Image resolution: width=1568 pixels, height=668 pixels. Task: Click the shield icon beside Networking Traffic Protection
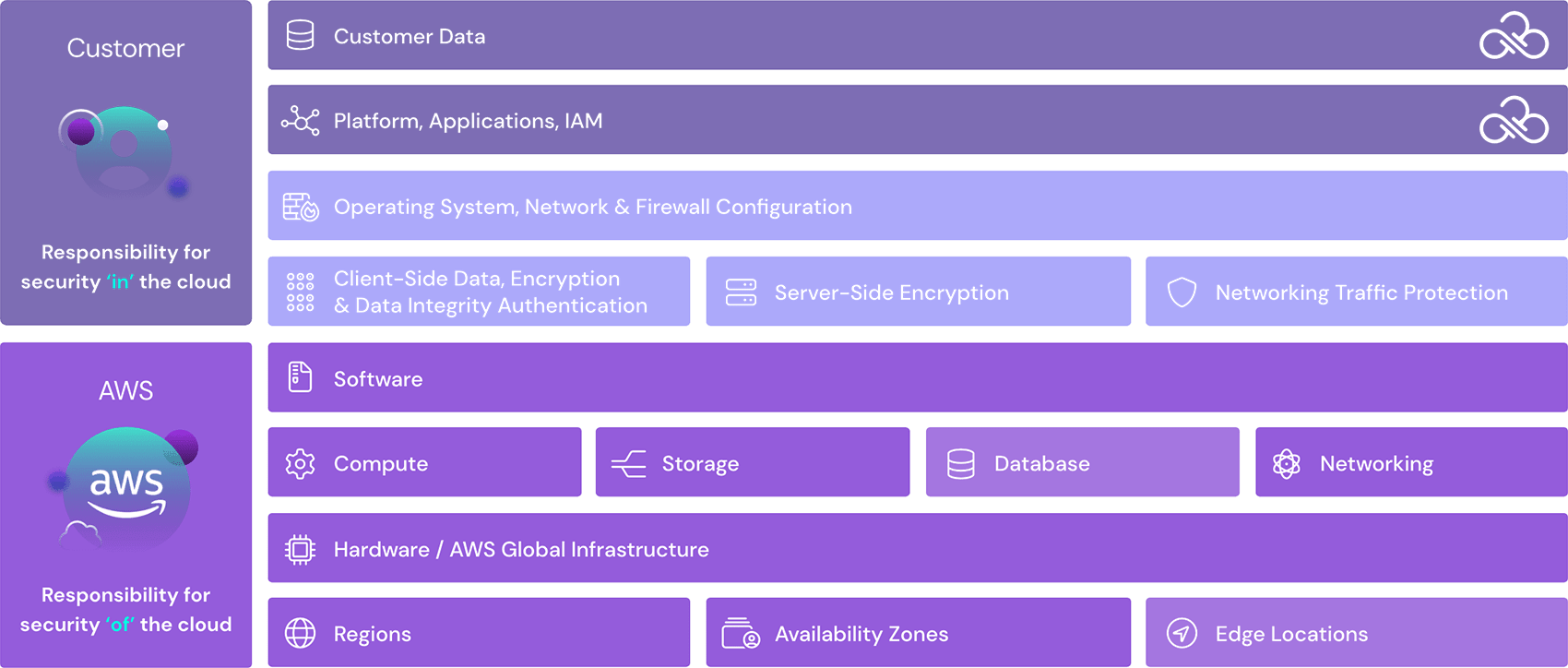pos(1182,292)
